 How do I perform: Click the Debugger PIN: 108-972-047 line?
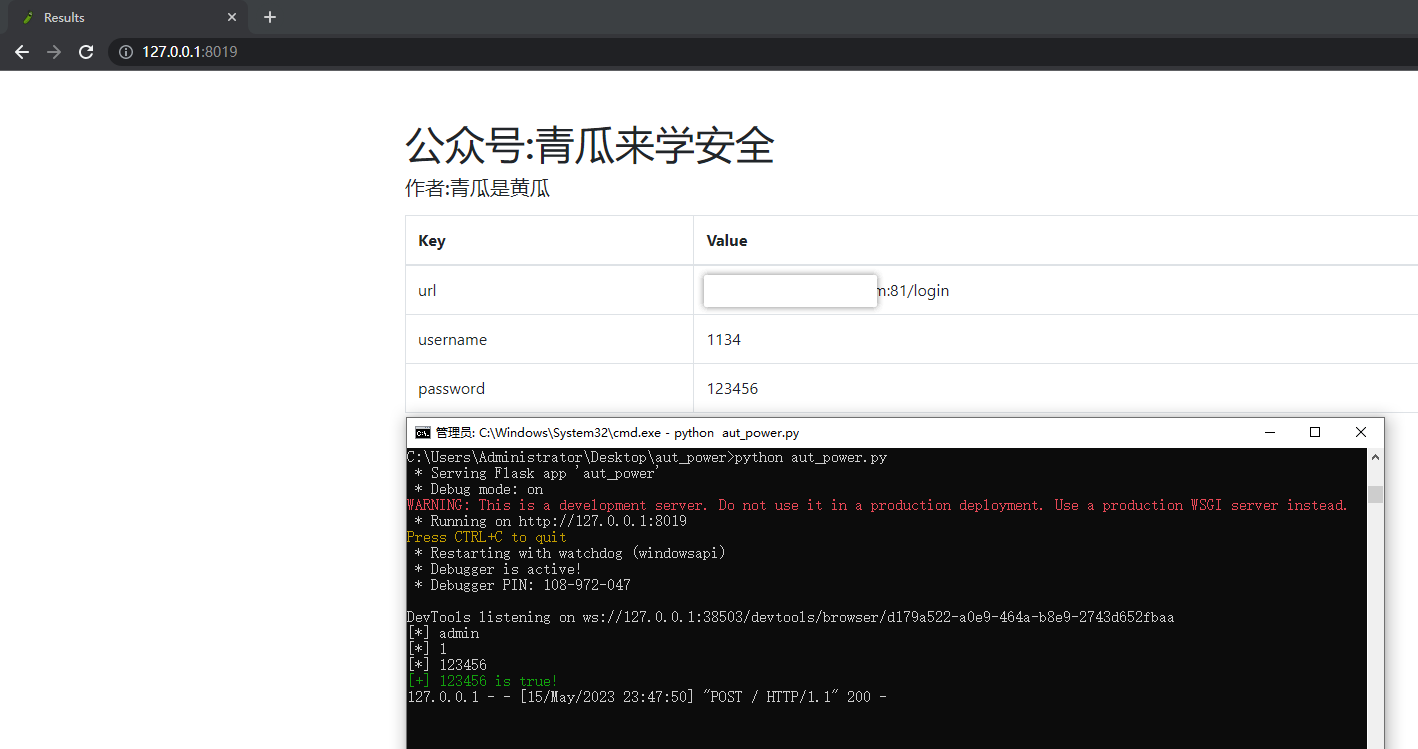(522, 585)
